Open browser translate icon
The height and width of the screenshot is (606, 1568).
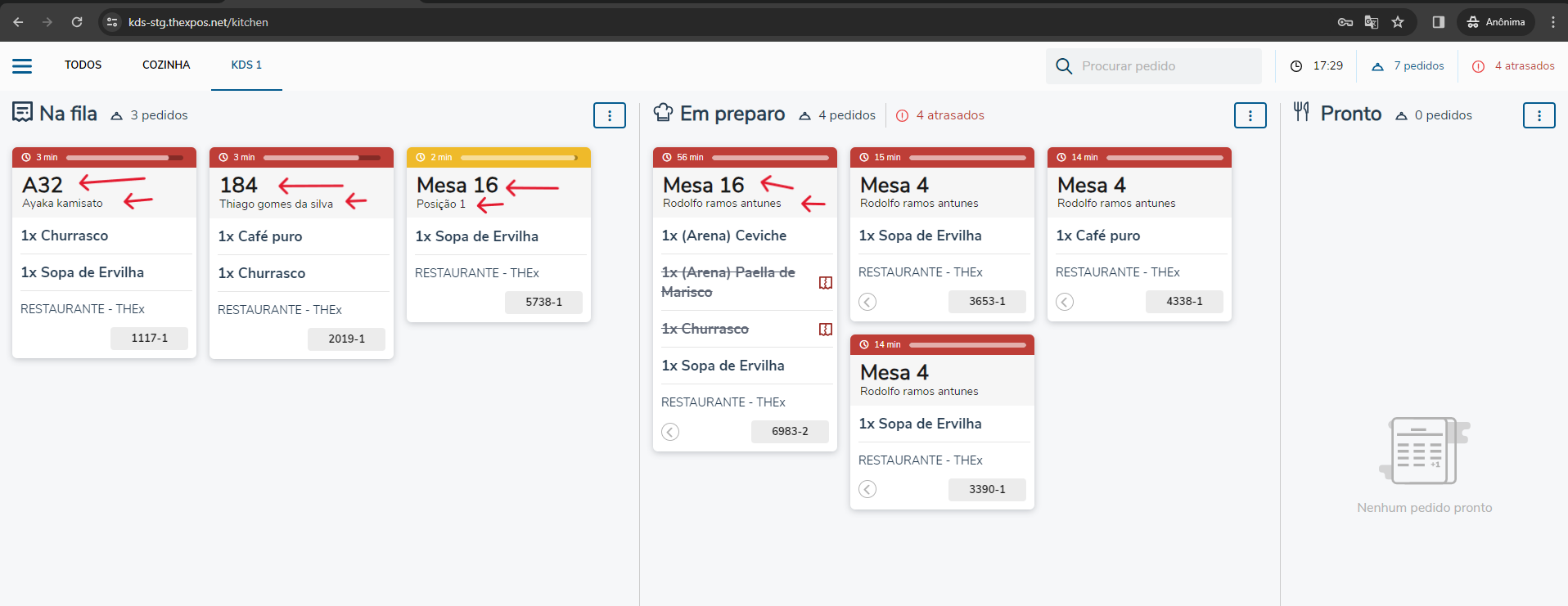click(1372, 22)
